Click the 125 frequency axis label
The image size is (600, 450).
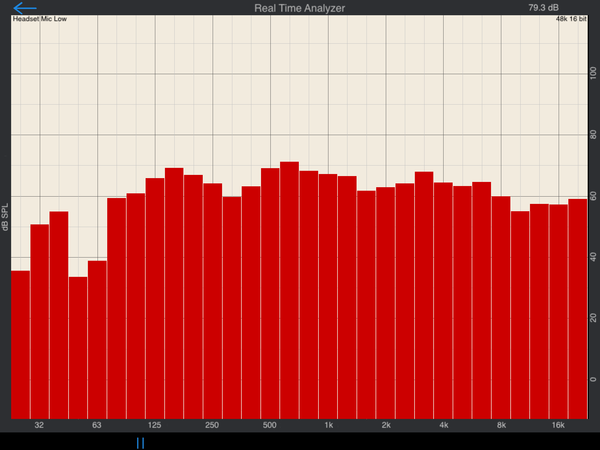coord(154,425)
